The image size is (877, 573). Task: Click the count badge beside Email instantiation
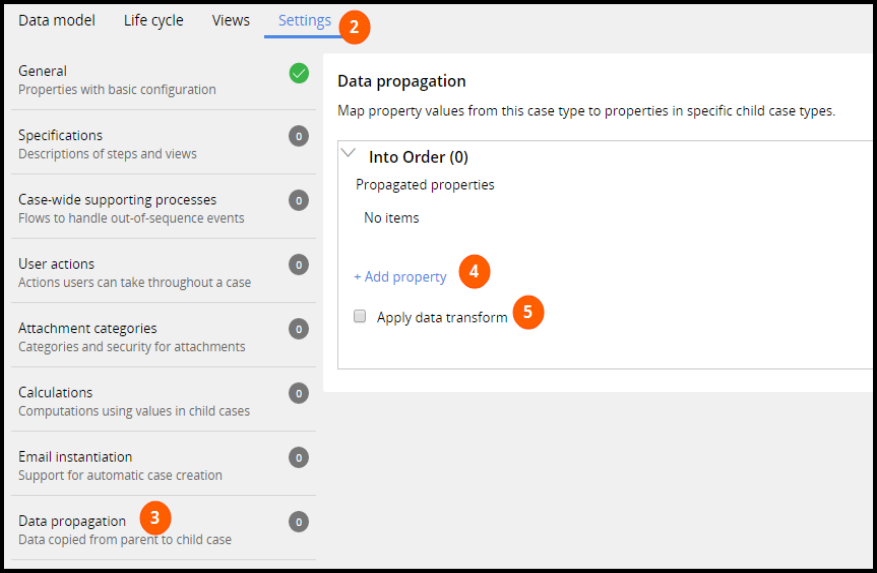tap(298, 457)
